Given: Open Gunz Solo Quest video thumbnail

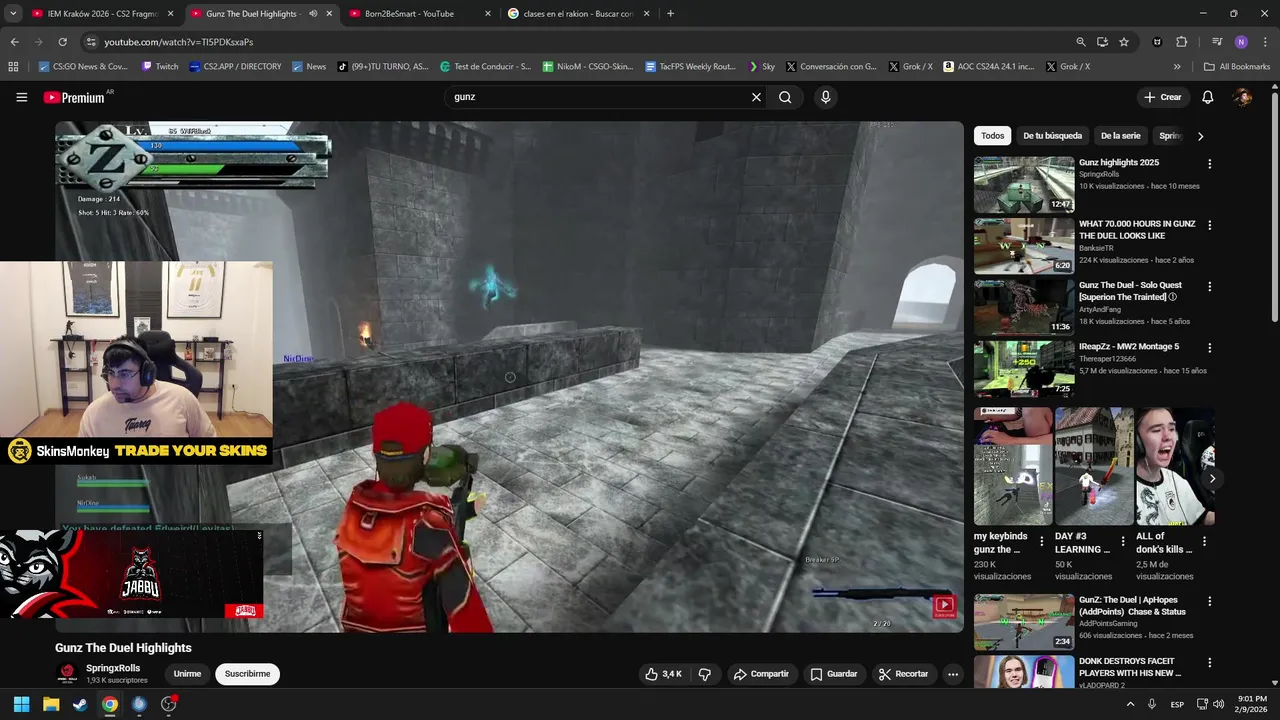Looking at the screenshot, I should [x=1024, y=307].
